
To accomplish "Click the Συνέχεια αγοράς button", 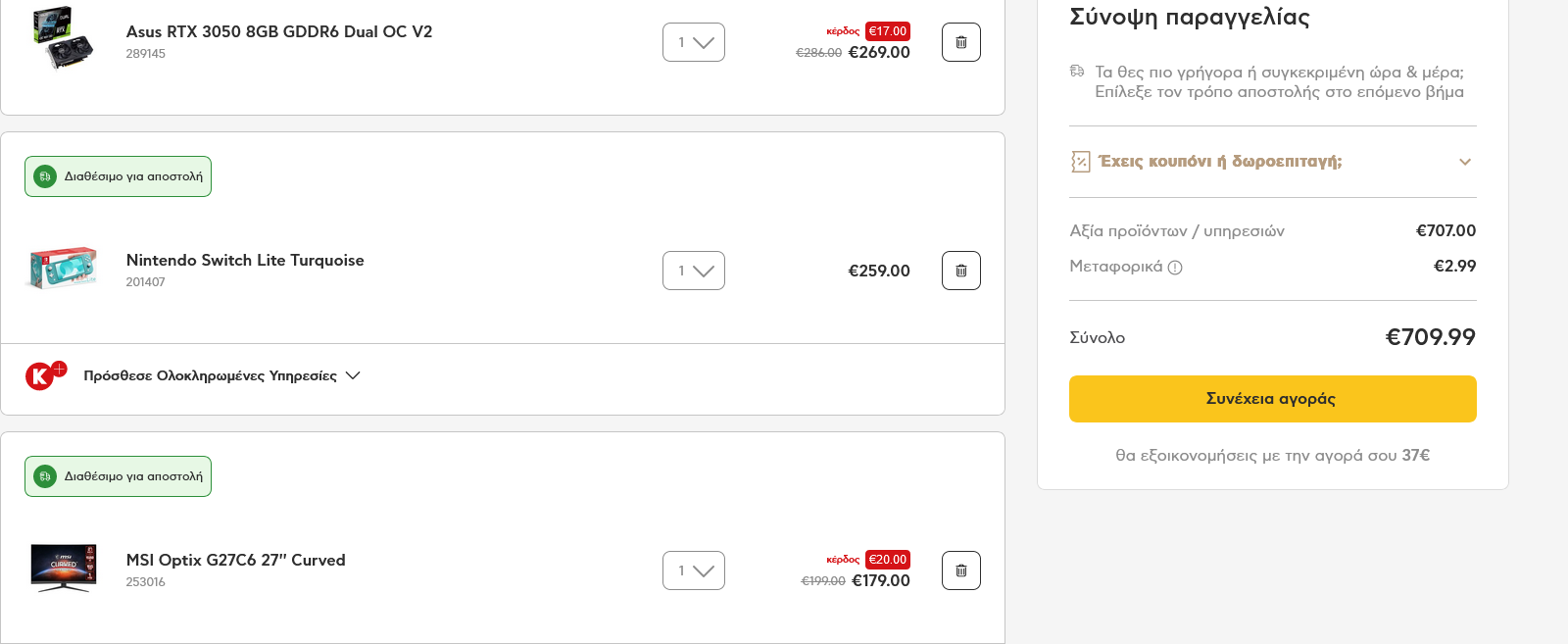I will pyautogui.click(x=1272, y=399).
